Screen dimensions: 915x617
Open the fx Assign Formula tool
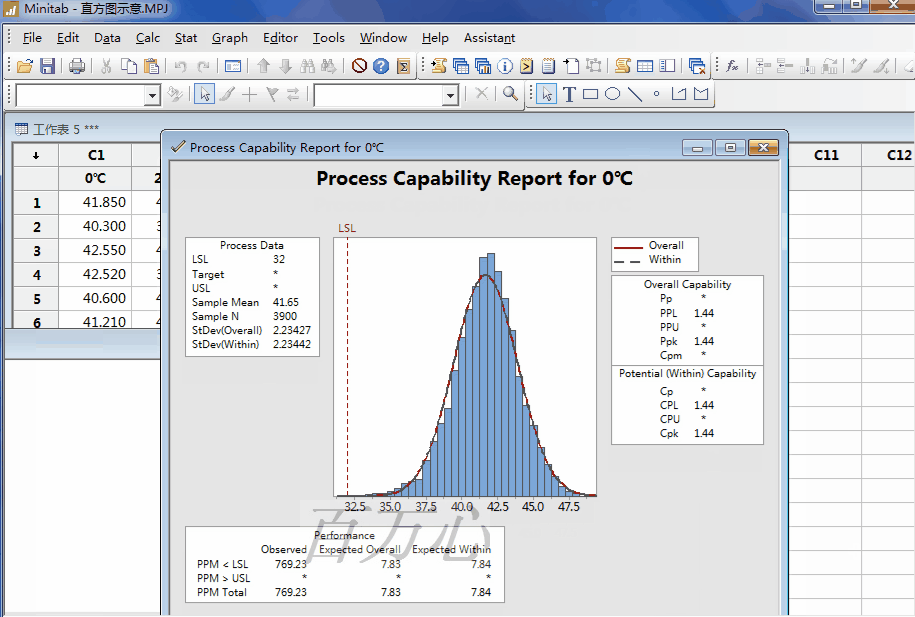(732, 66)
